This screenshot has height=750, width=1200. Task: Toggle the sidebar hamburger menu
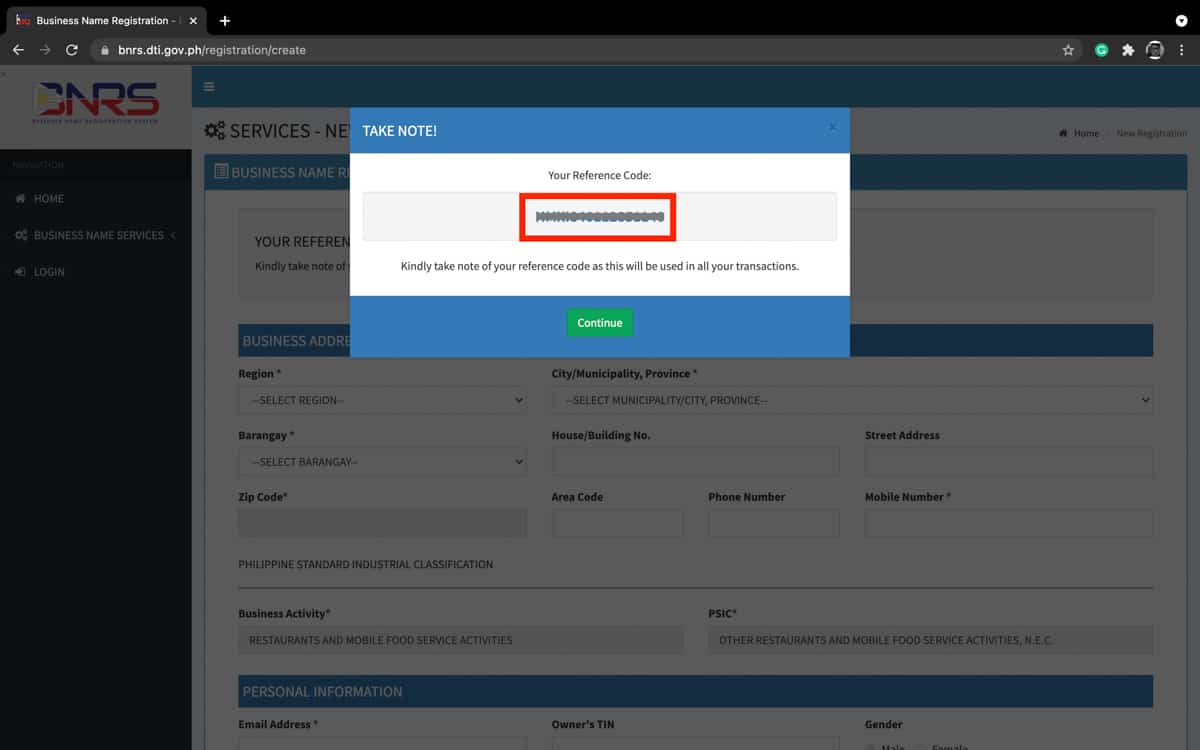click(x=209, y=87)
